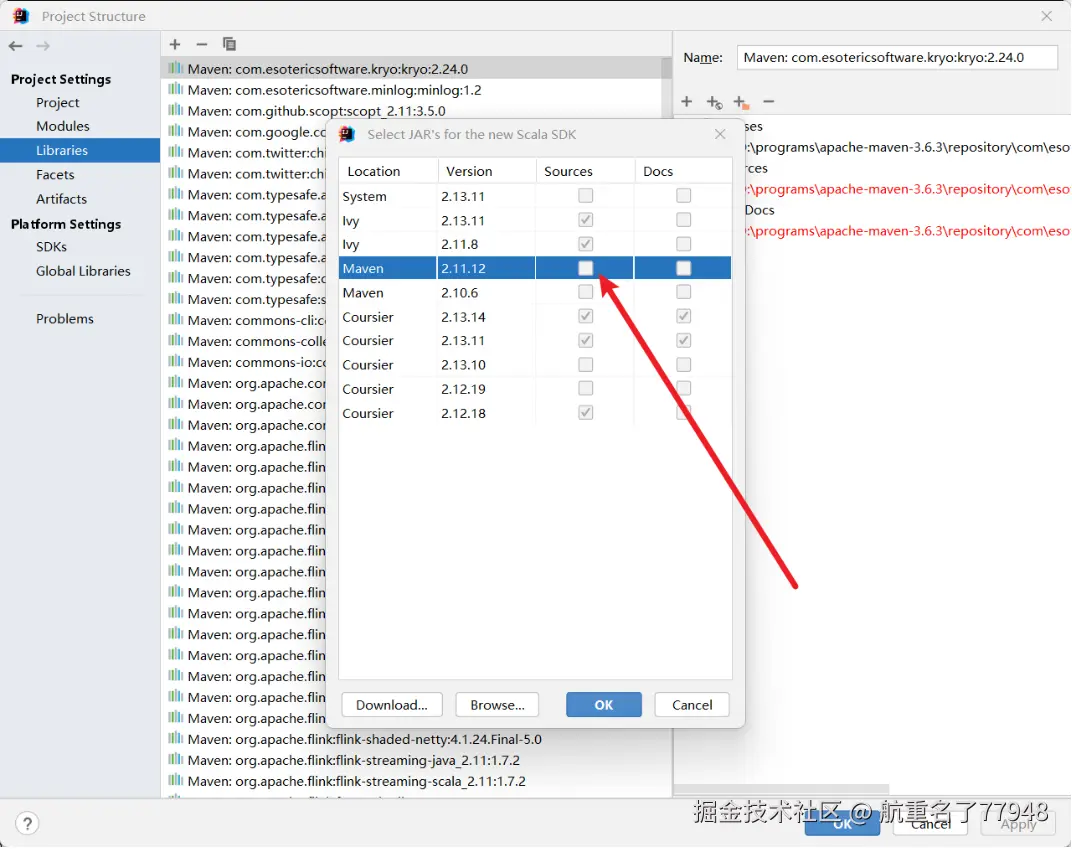Toggle Docs checkbox for System 2.13.11
Screen dimensions: 1072x849
point(683,196)
